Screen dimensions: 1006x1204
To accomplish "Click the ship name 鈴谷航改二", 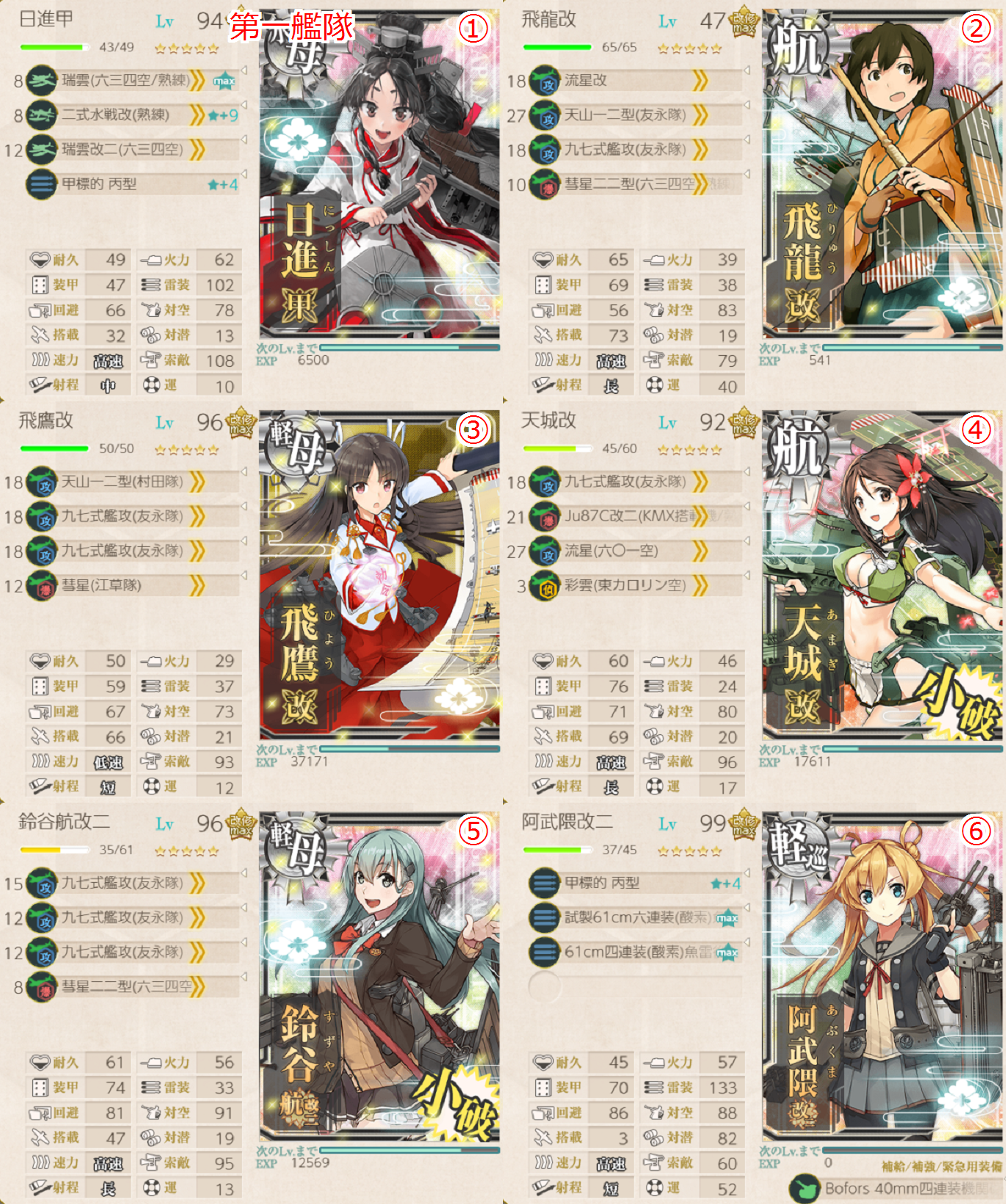I will click(x=64, y=822).
